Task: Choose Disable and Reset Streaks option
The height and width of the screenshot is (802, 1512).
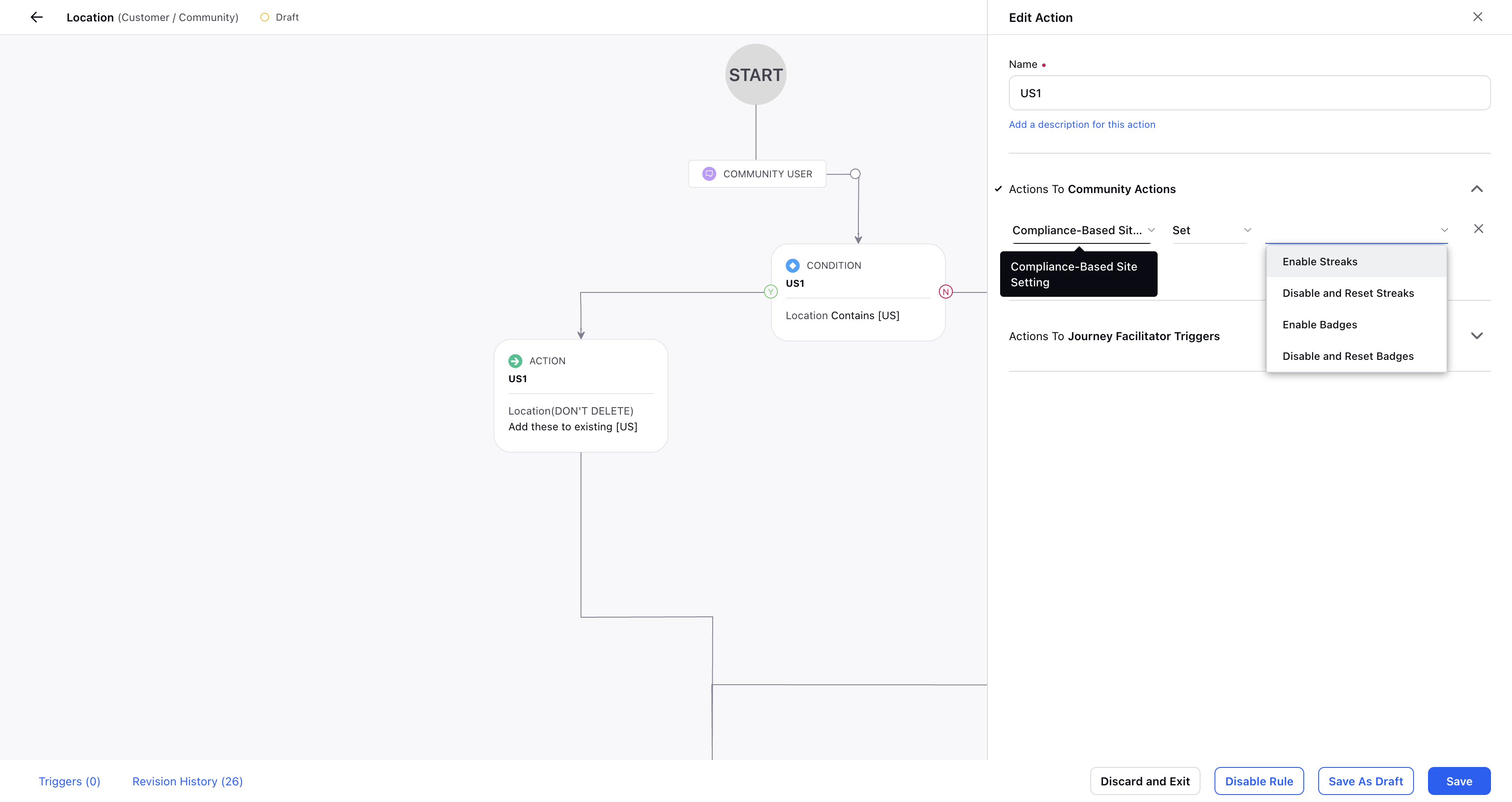Action: click(x=1356, y=294)
